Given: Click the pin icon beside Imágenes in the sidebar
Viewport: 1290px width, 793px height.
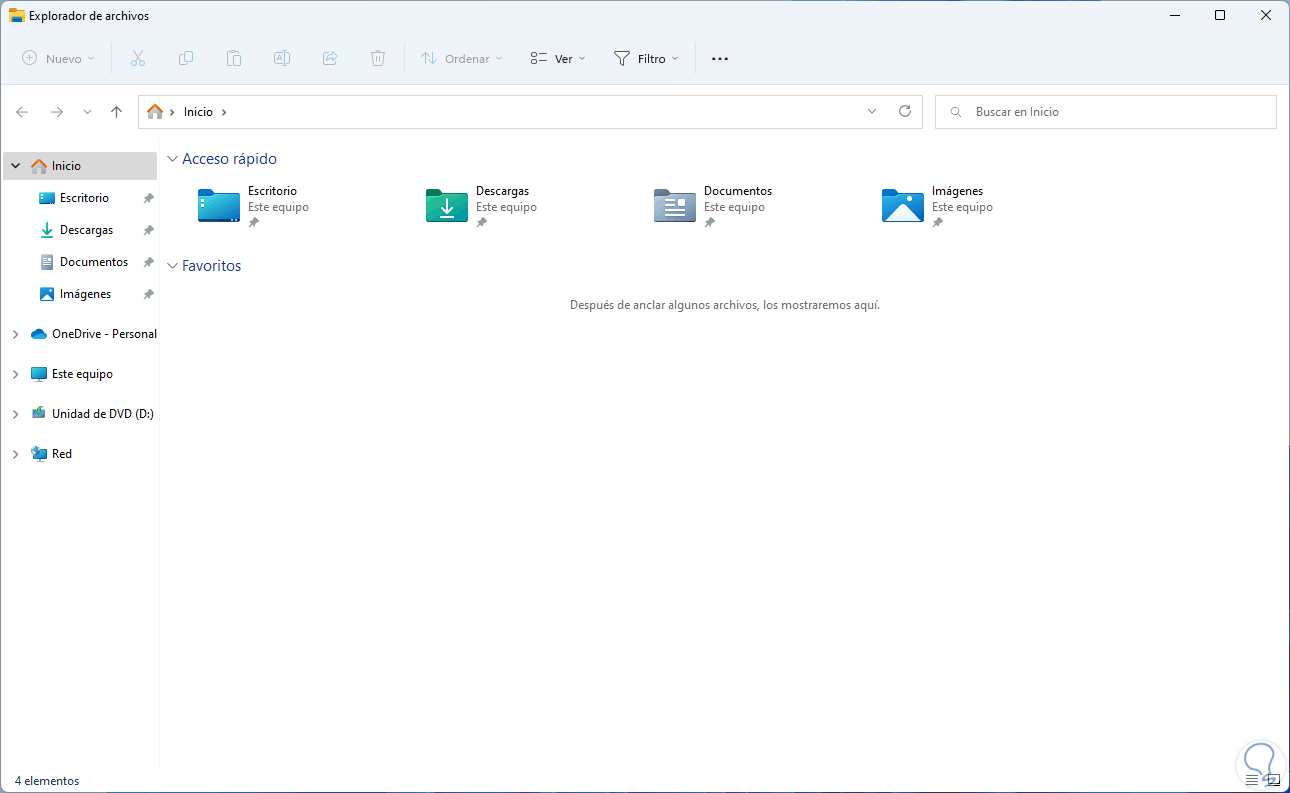Looking at the screenshot, I should pos(148,294).
